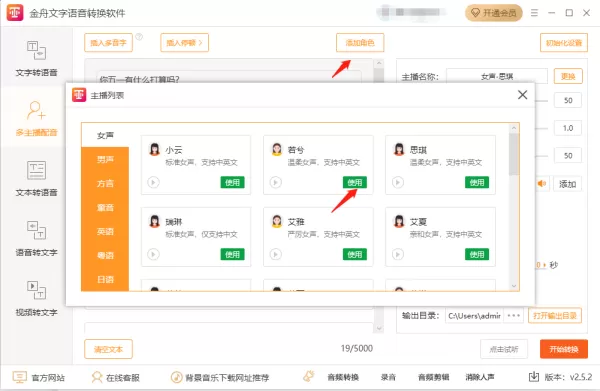
Task: Click voice list scroll down arrow
Action: pyautogui.click(x=514, y=286)
